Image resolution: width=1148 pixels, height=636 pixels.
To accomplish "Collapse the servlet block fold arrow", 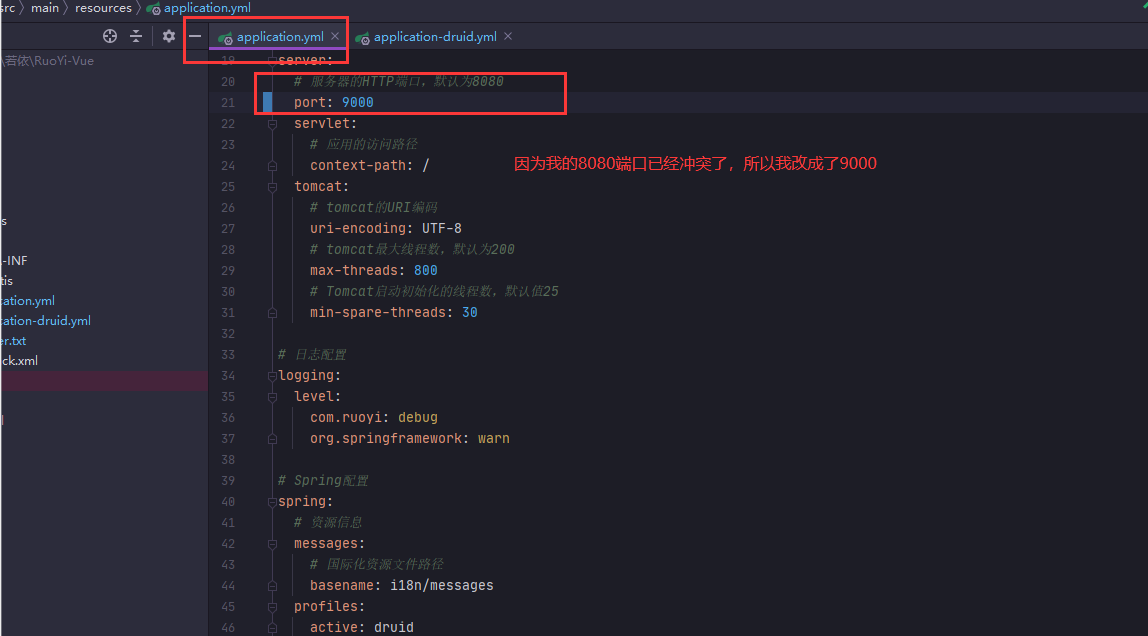I will coord(272,124).
